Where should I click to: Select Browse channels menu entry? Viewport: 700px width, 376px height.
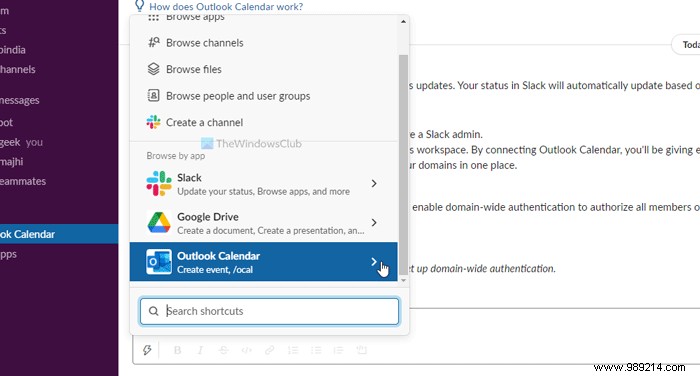tap(263, 42)
